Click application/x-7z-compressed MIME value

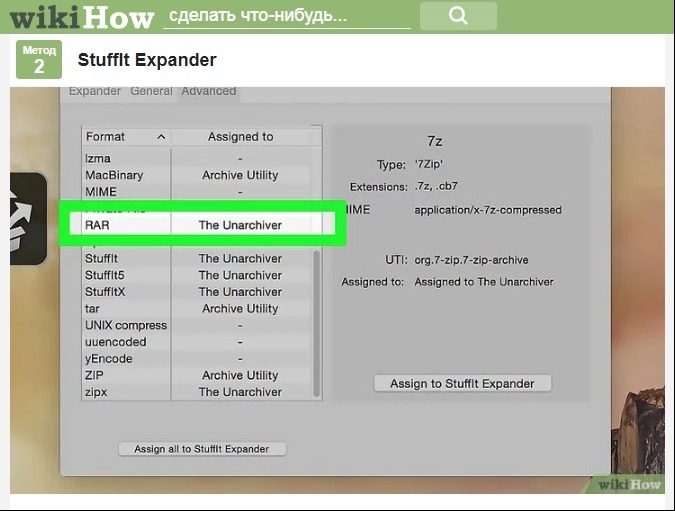pos(488,210)
